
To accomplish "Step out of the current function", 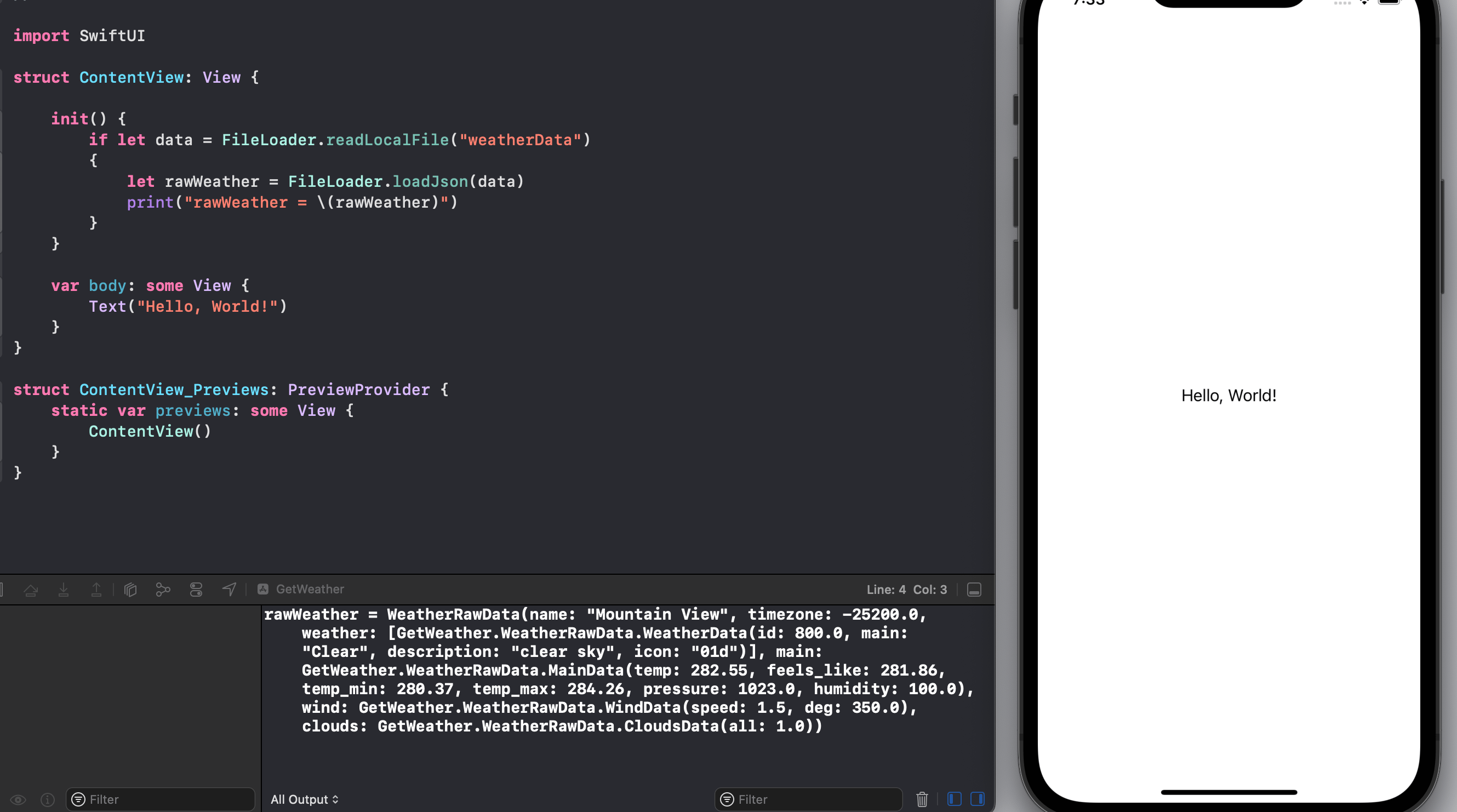I will click(97, 589).
